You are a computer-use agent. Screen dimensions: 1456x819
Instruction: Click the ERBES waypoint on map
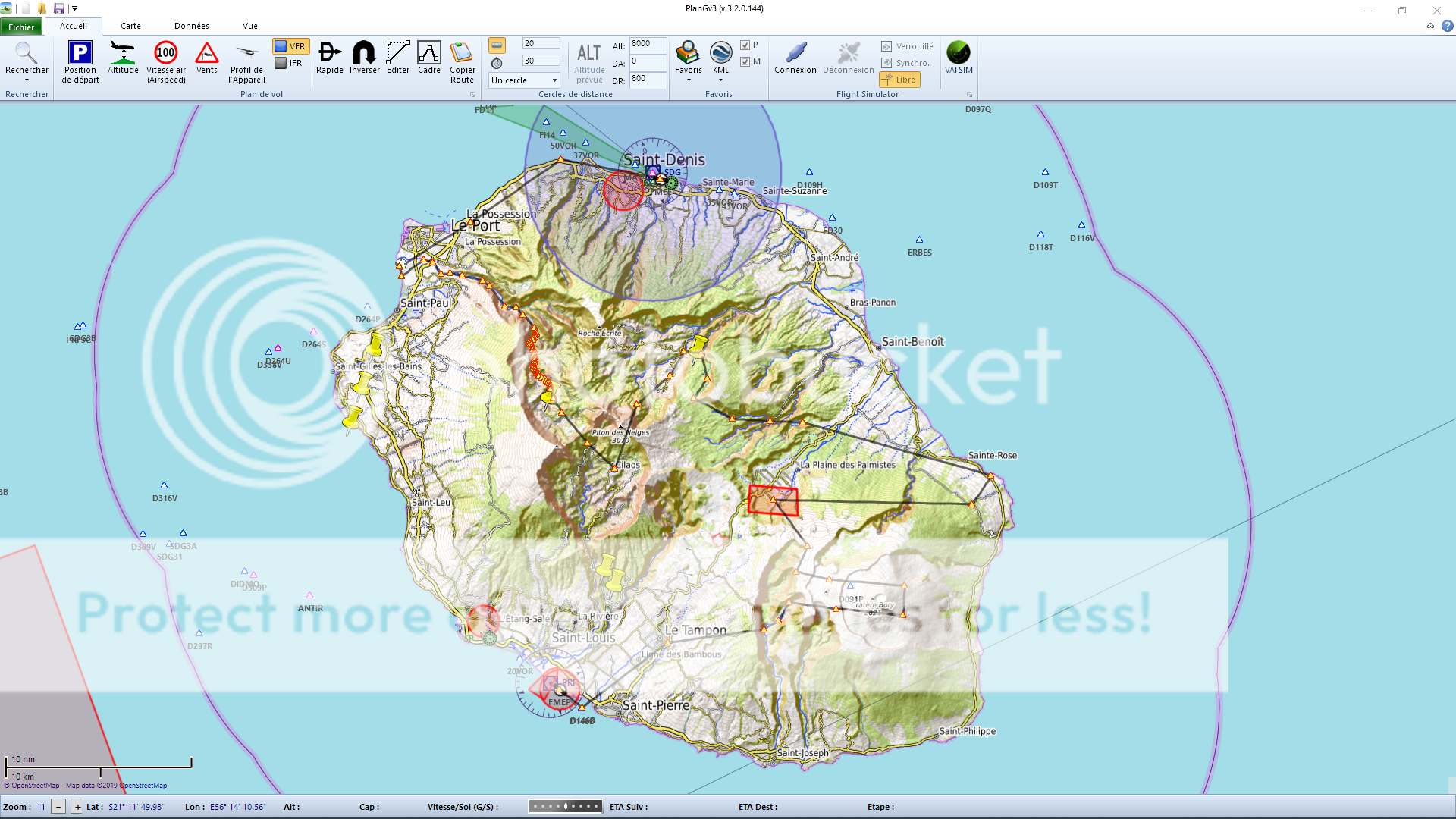pos(919,240)
